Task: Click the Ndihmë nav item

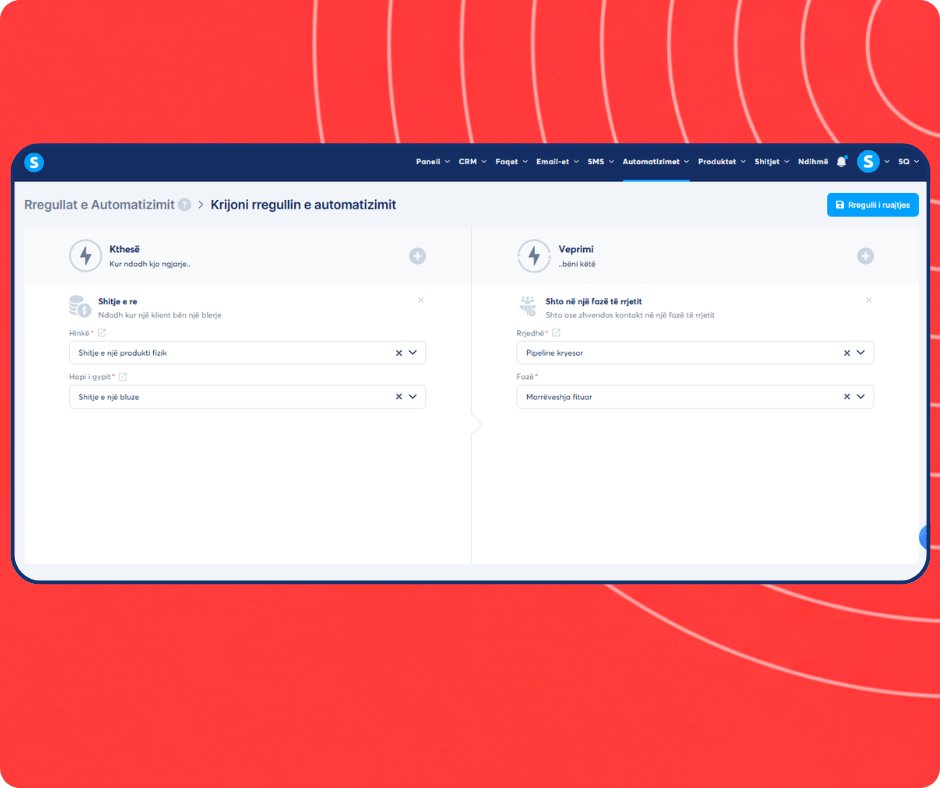Action: point(813,162)
